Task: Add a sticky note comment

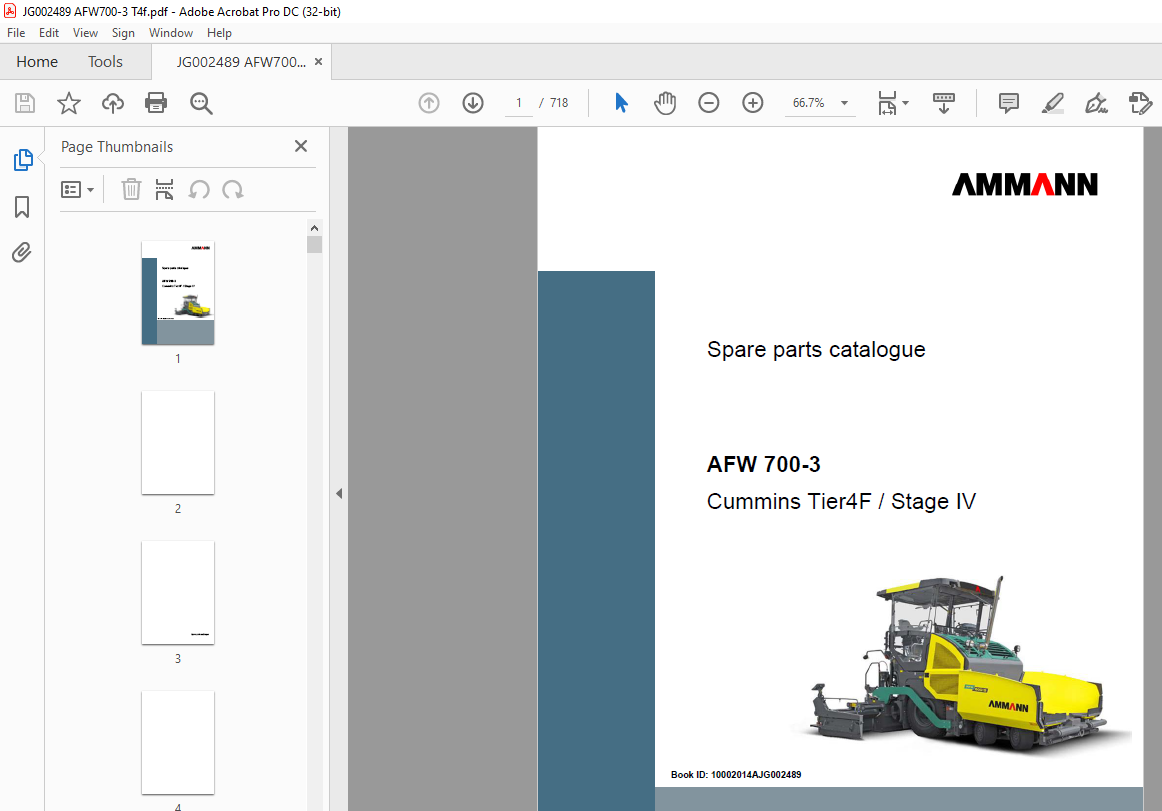Action: 1009,103
